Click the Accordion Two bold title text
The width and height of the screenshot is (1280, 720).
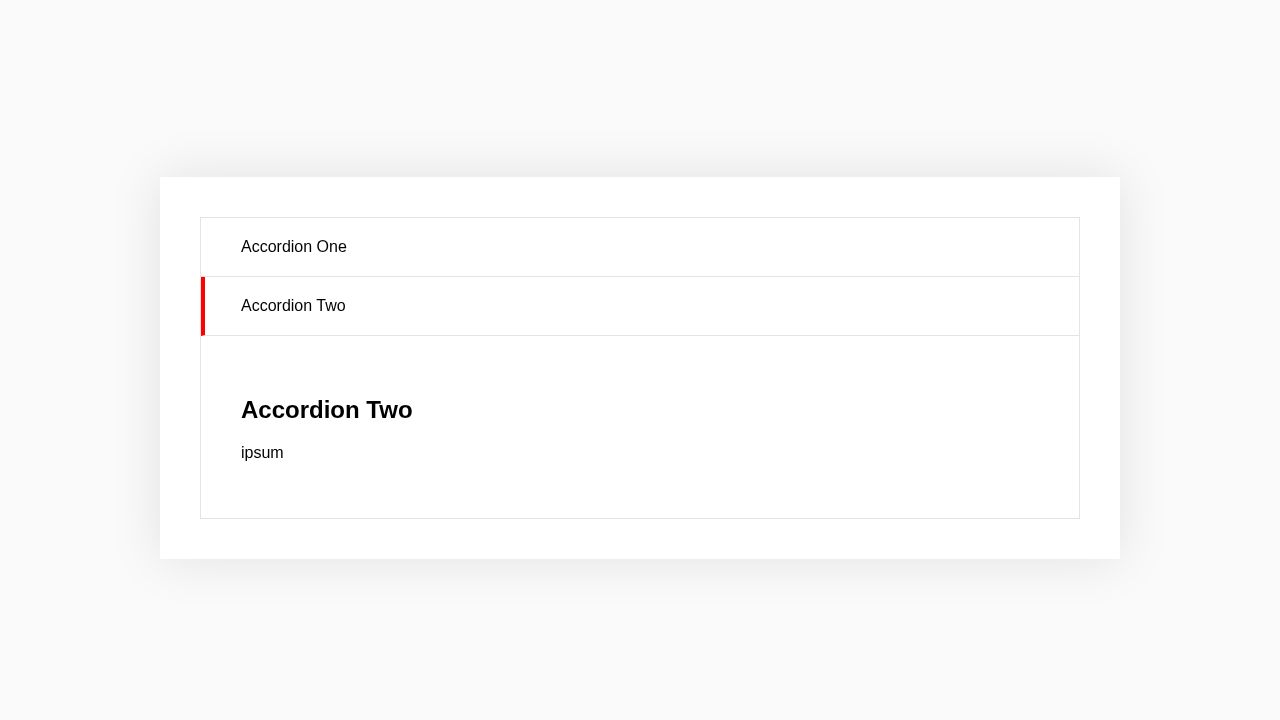click(326, 410)
